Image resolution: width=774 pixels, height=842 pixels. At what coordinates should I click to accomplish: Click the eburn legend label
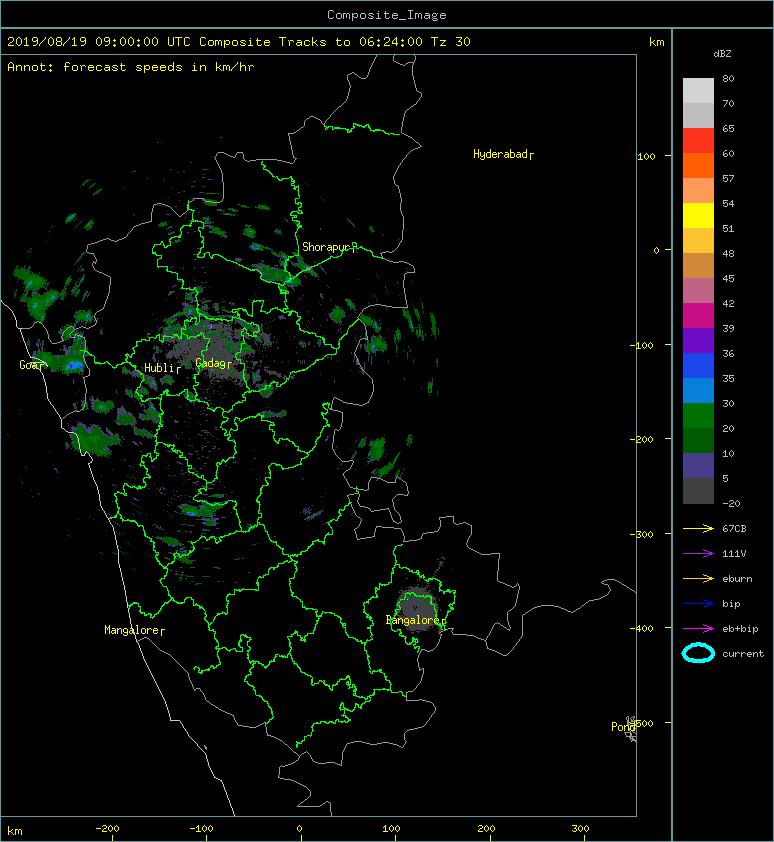click(737, 579)
